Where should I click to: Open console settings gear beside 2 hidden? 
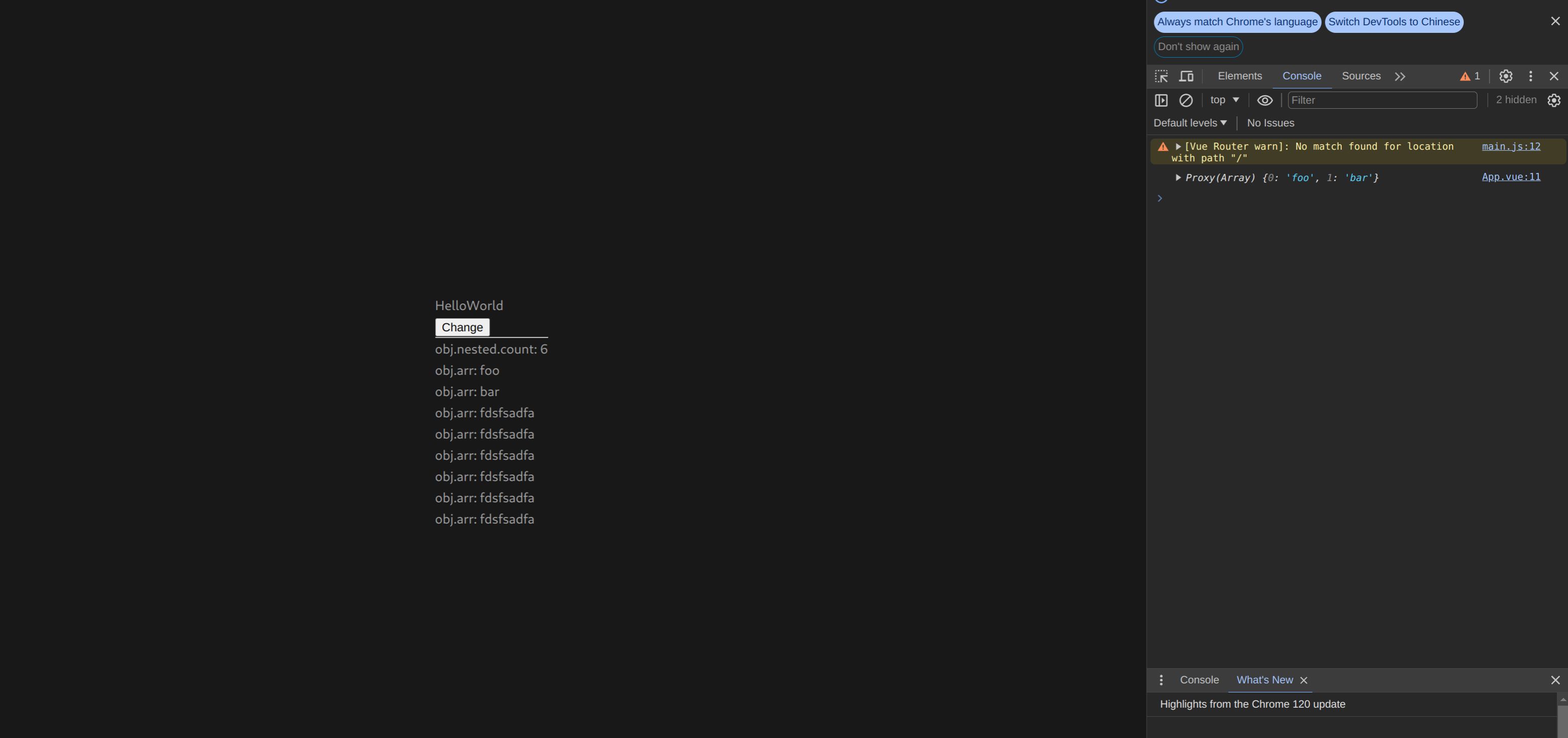pyautogui.click(x=1553, y=101)
